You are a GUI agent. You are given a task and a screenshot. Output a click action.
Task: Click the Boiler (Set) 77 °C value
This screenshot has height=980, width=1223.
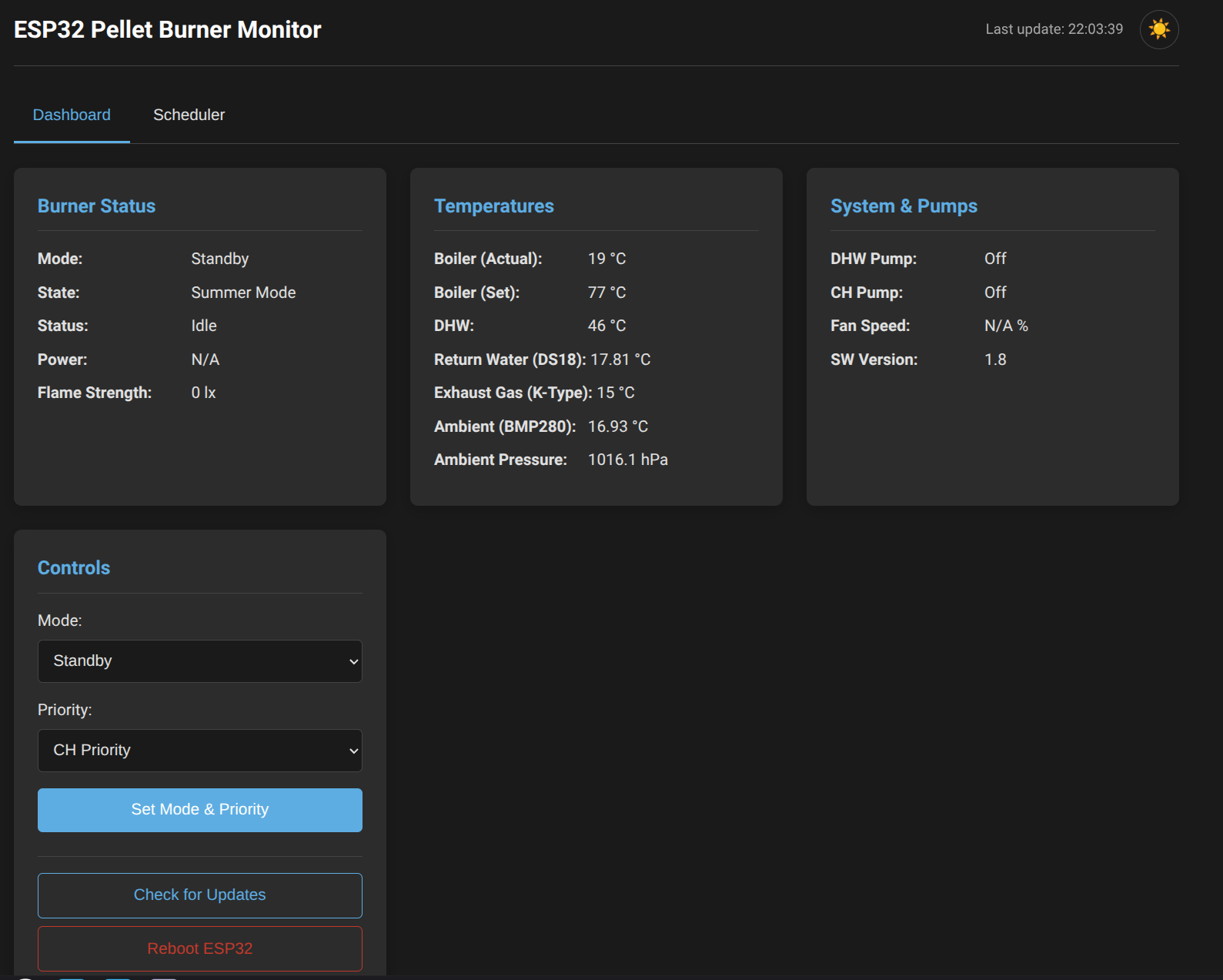(606, 293)
